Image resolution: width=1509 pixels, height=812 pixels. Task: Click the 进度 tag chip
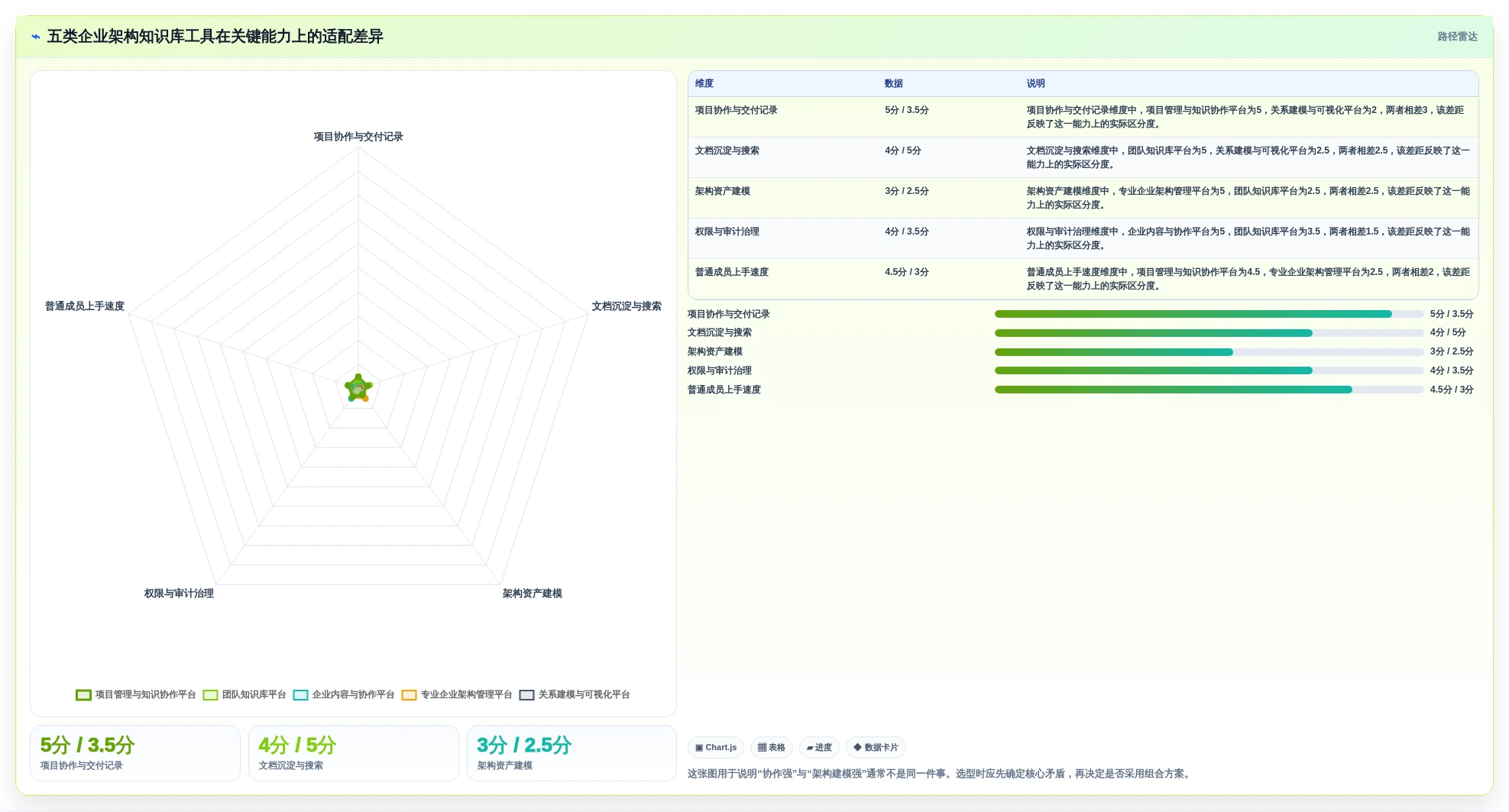pyautogui.click(x=819, y=748)
